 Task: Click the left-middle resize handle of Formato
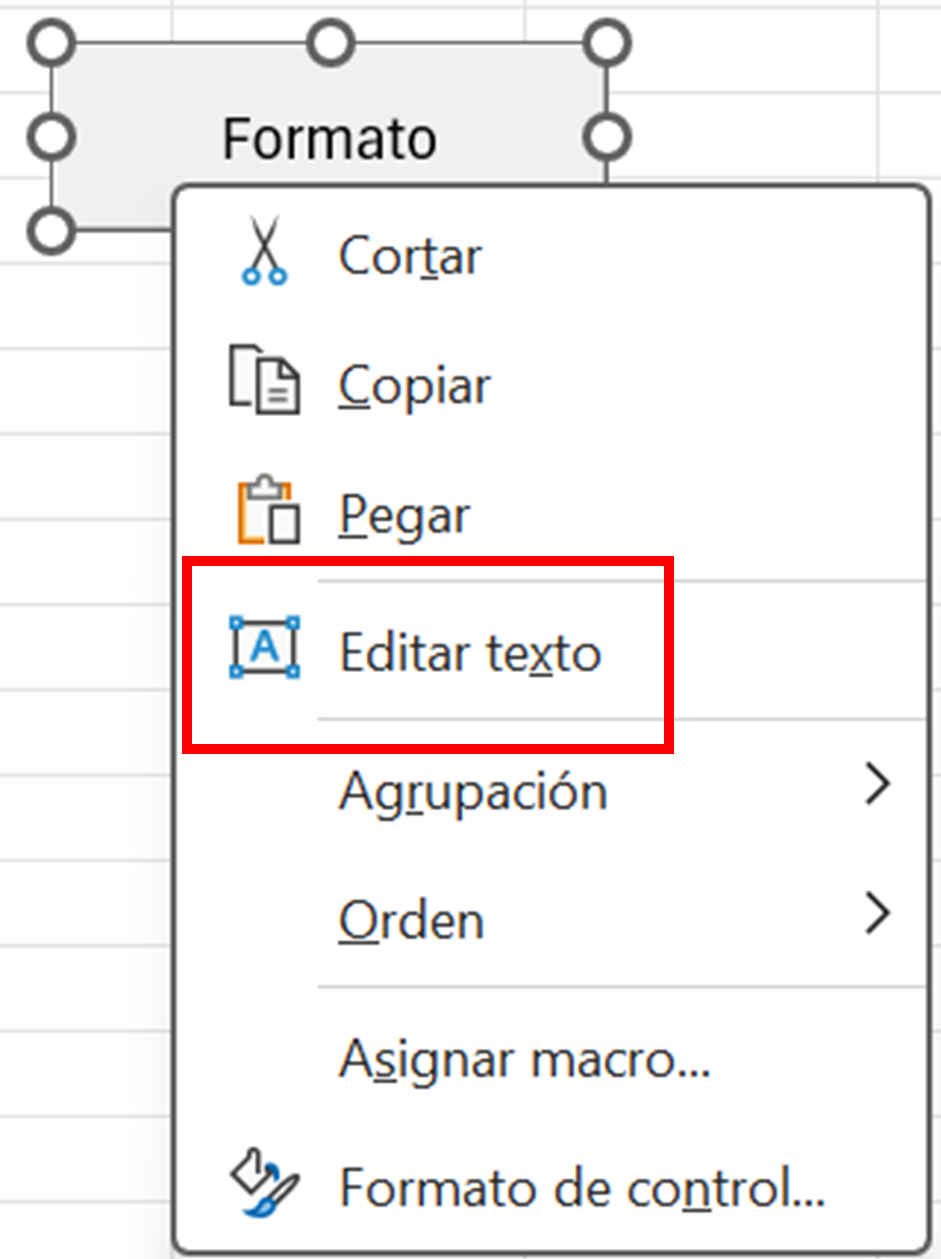(52, 136)
